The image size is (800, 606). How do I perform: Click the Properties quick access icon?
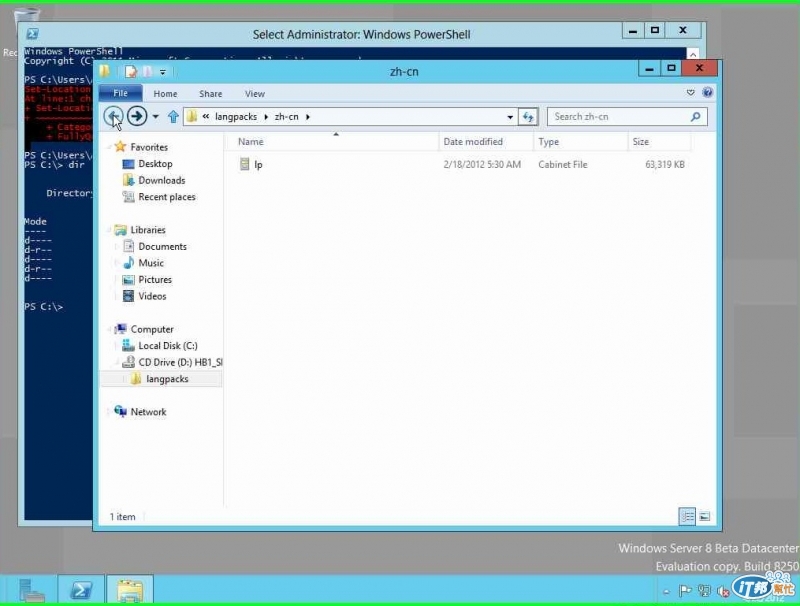click(x=131, y=72)
